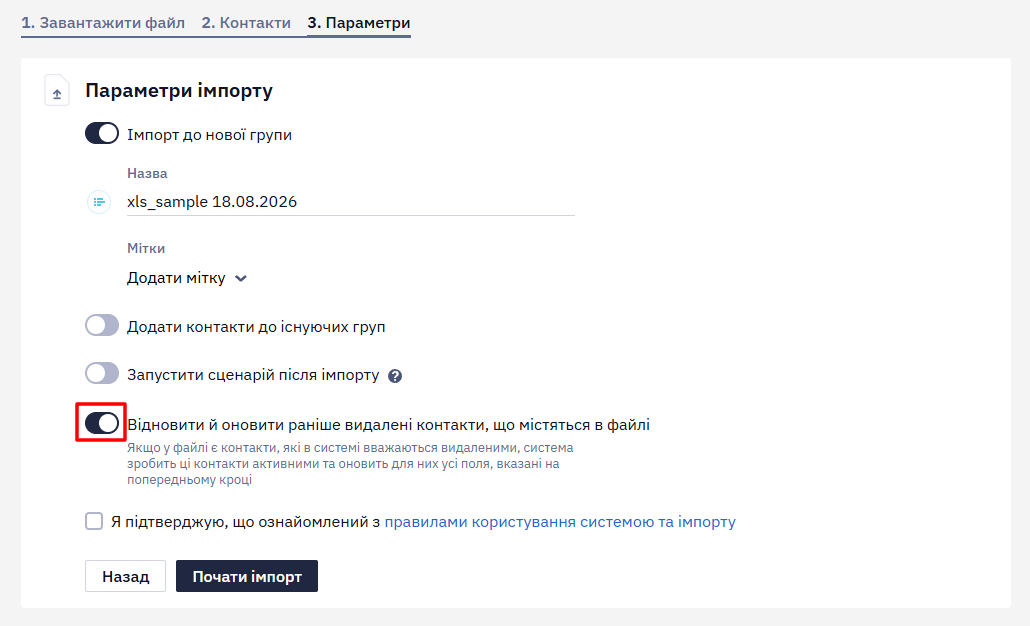Screen dimensions: 1030x626
Task: Disable the restore deleted contacts switch
Action: click(102, 423)
